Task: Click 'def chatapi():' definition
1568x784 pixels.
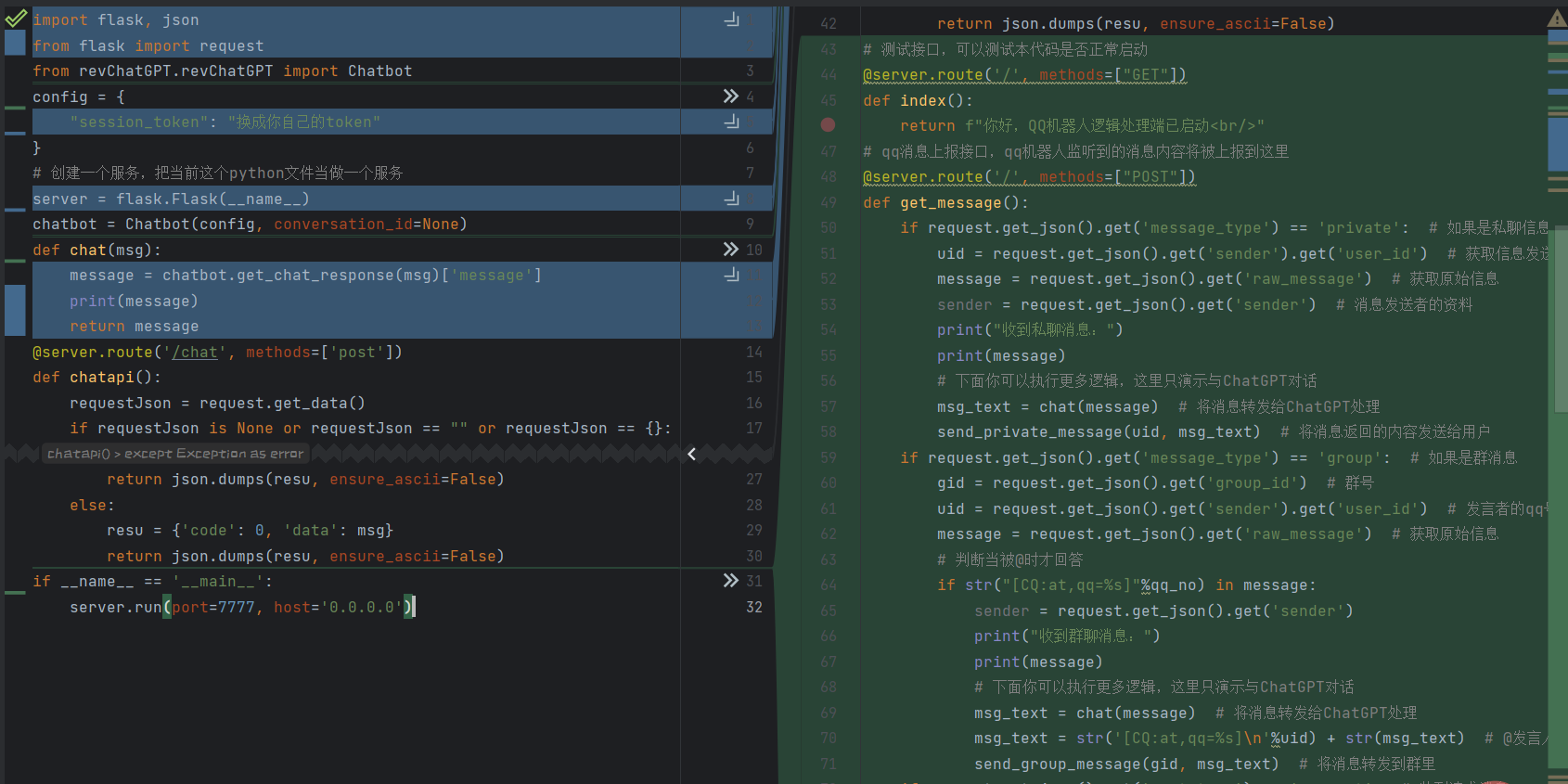Action: [x=97, y=378]
